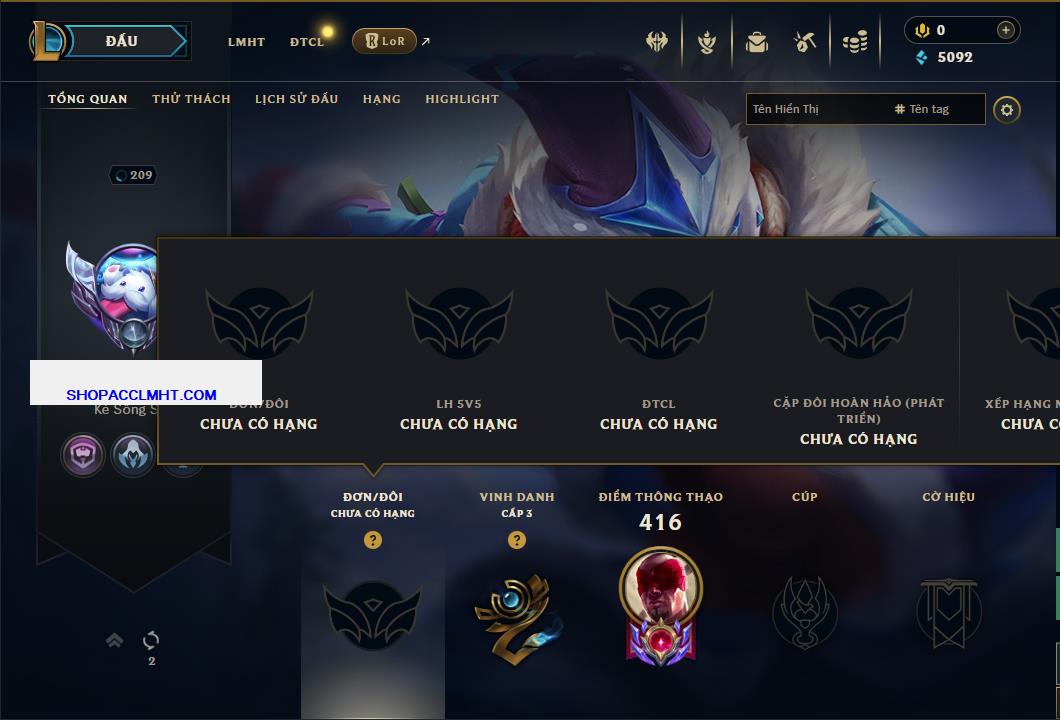Select the ĐTCL menu item
The width and height of the screenshot is (1060, 720).
(x=307, y=42)
